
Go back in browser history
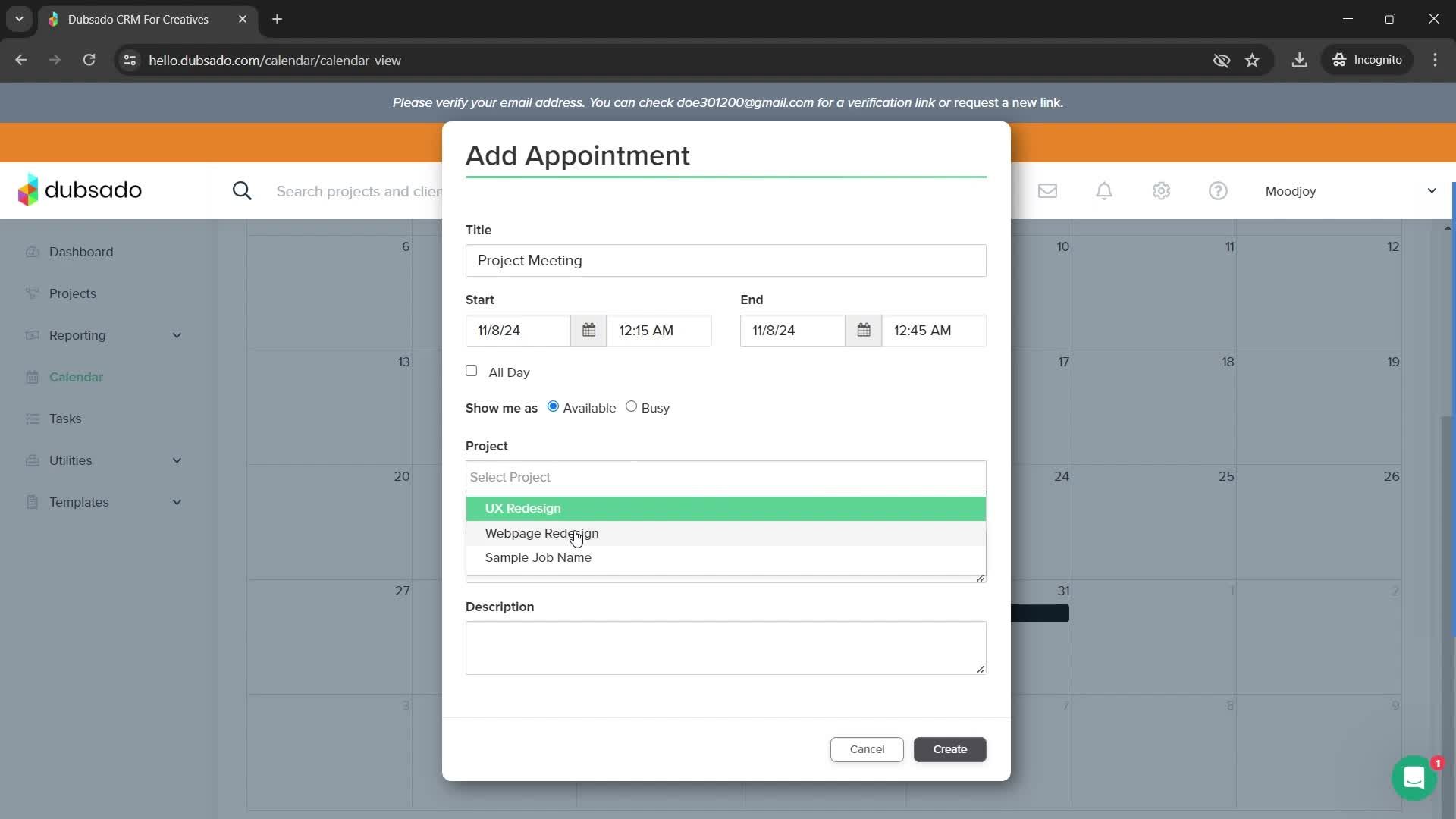(x=21, y=60)
